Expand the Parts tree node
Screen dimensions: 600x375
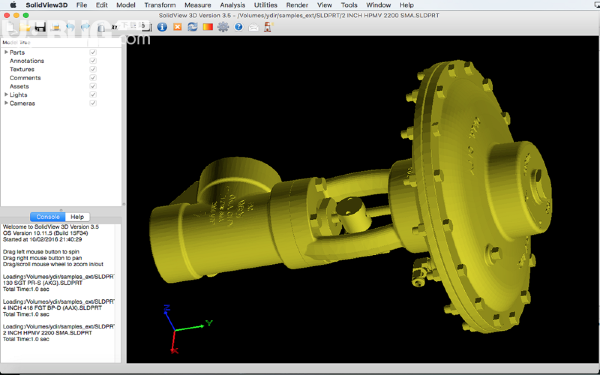pos(6,52)
